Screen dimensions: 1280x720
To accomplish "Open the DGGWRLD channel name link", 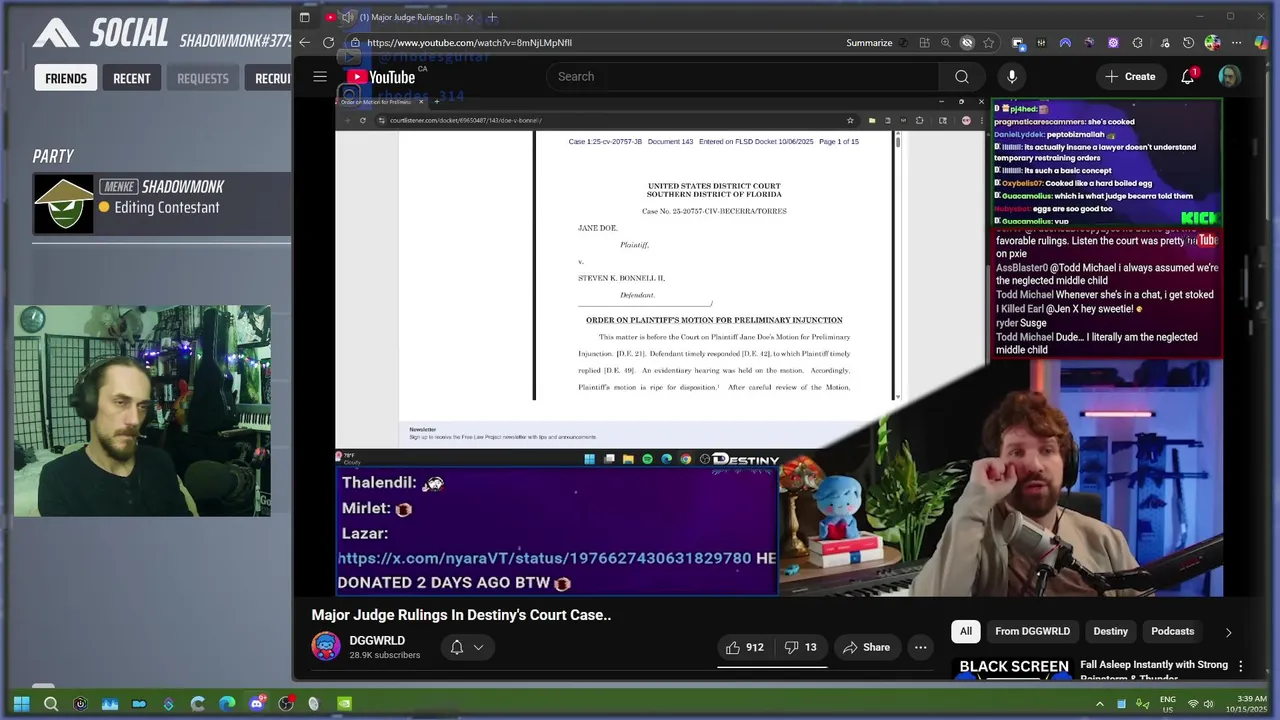I will [377, 641].
